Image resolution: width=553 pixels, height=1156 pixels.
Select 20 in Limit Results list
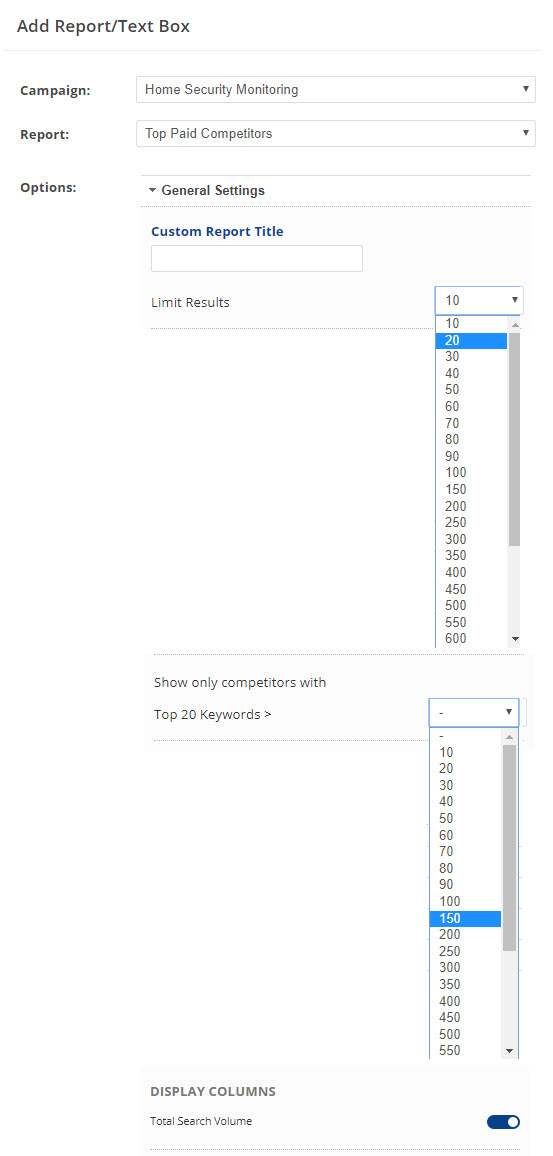click(471, 341)
